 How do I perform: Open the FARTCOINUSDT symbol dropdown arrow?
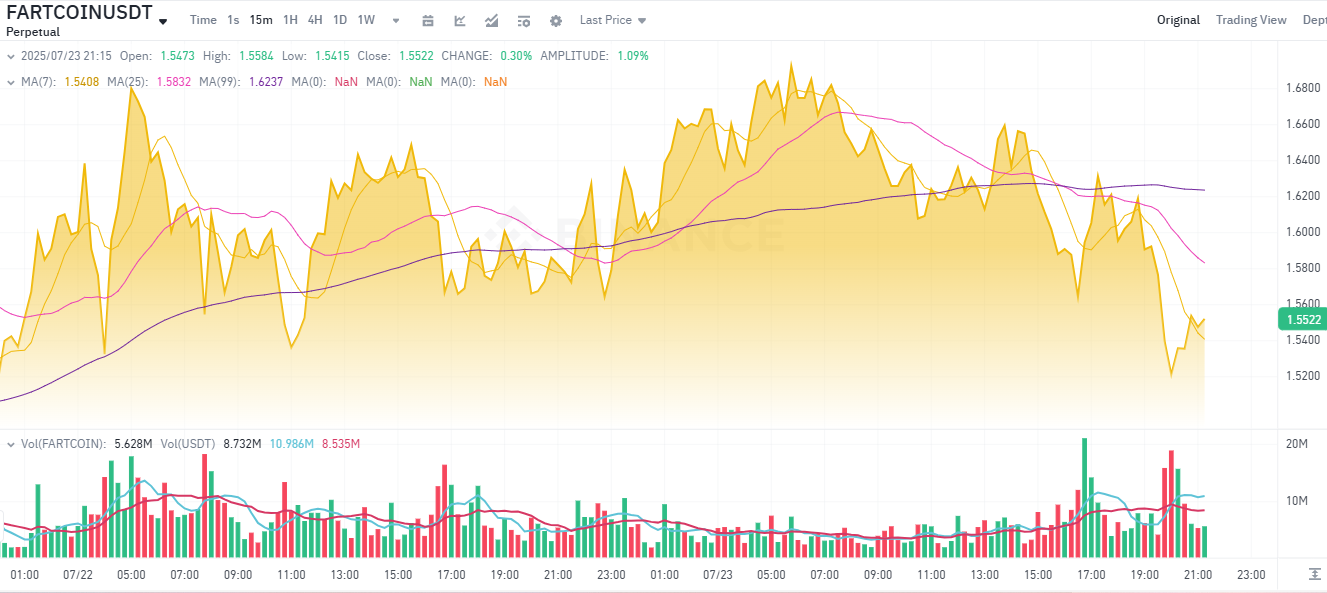(163, 21)
